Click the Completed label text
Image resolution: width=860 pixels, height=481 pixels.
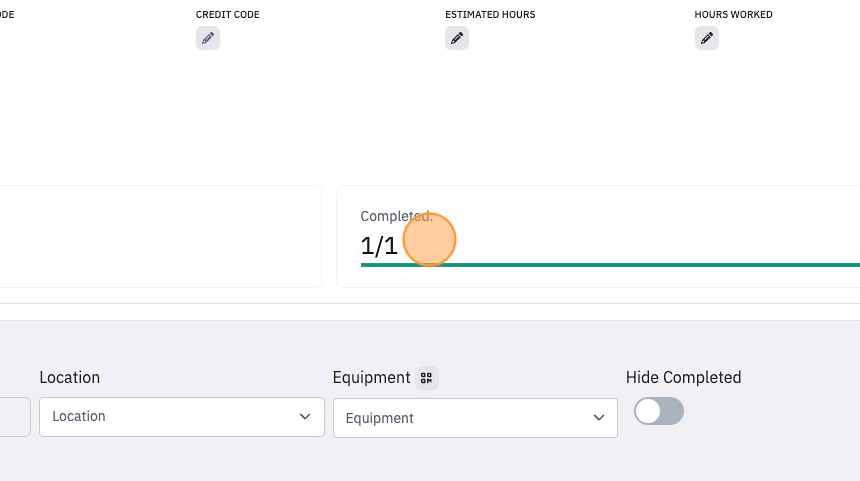[397, 216]
